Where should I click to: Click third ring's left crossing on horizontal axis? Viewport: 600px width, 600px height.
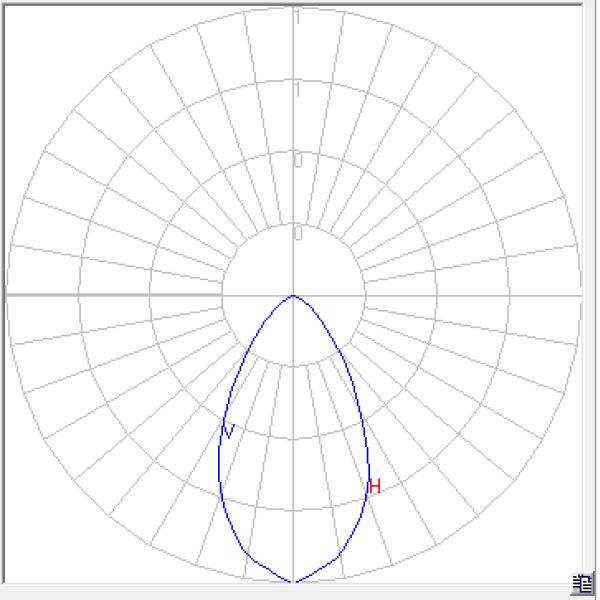coord(79,295)
